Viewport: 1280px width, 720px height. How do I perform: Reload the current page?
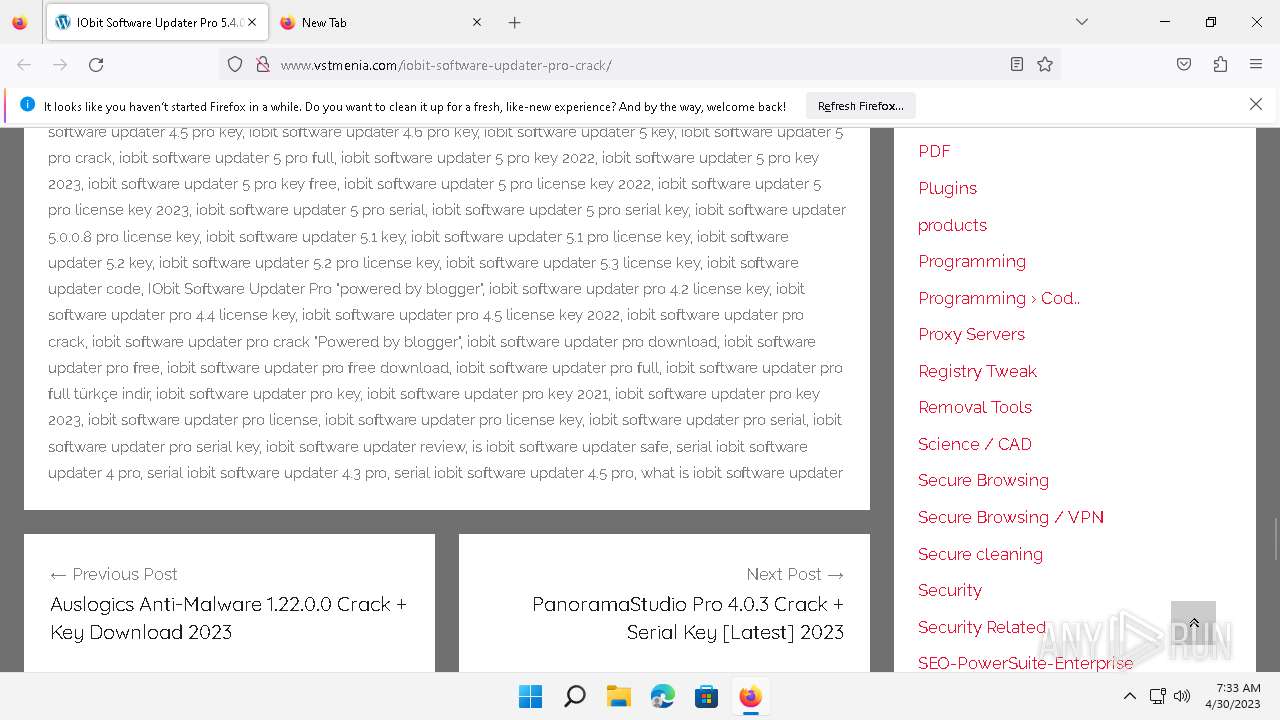click(96, 65)
